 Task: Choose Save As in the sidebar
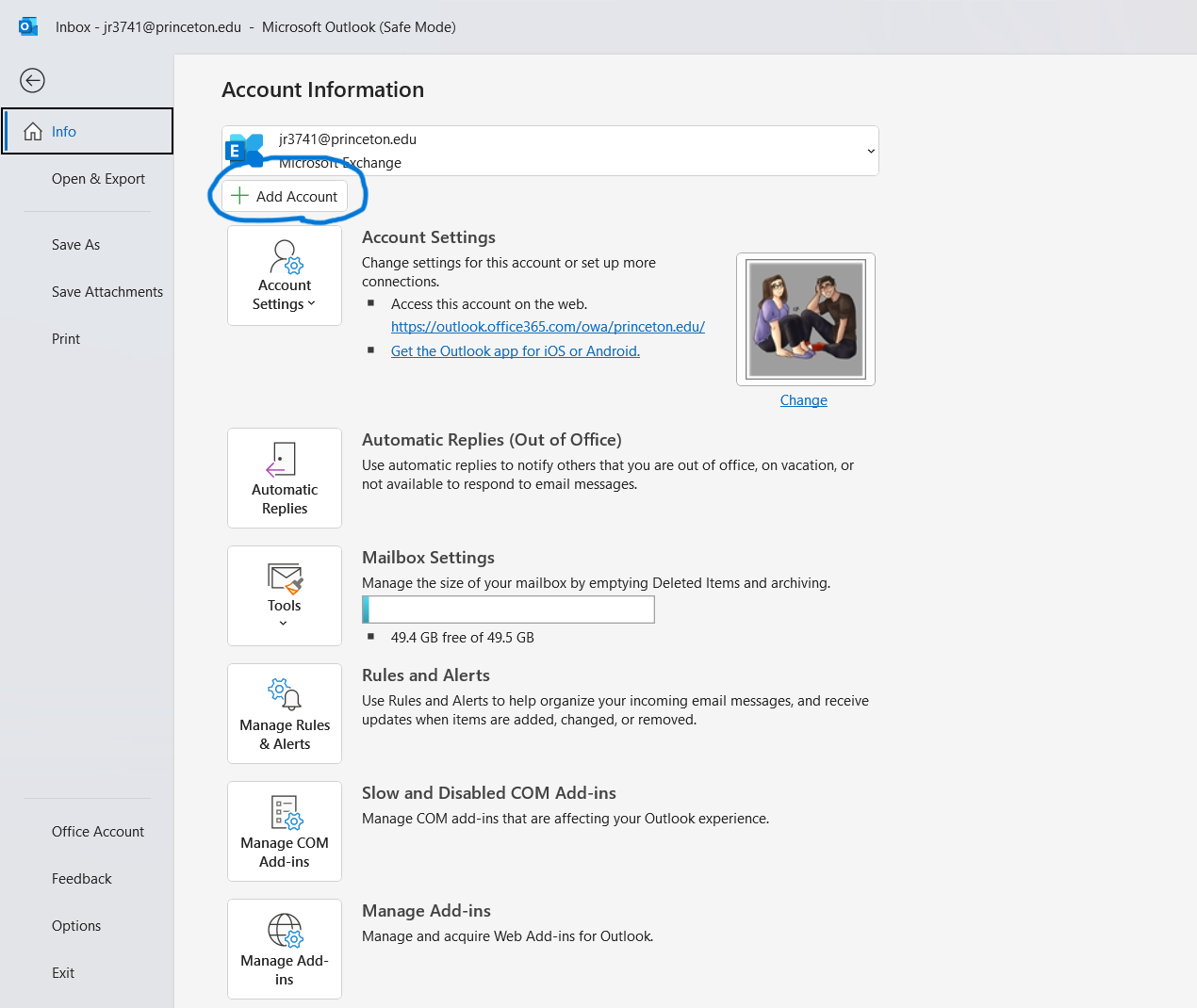[75, 245]
